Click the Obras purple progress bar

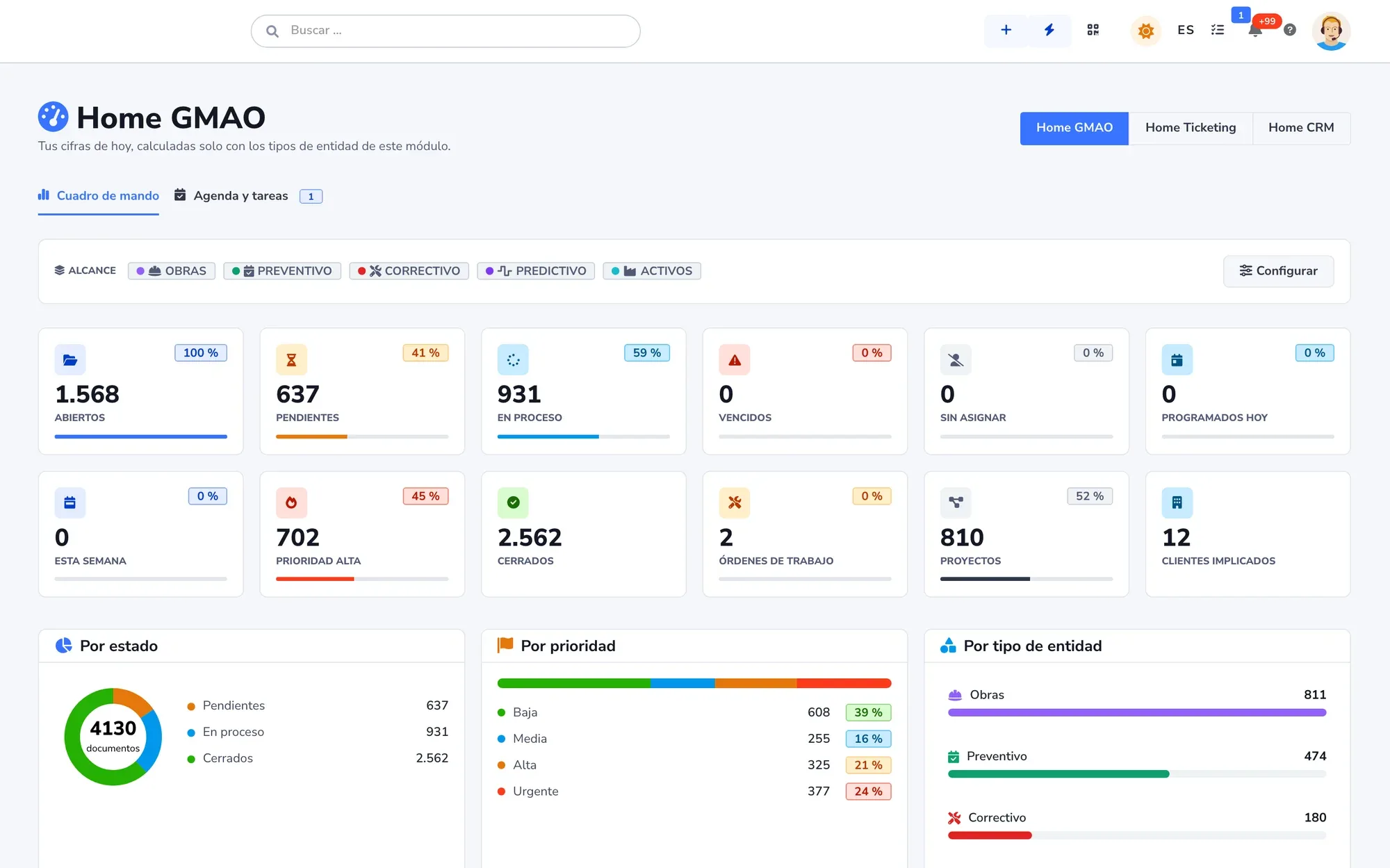(1137, 713)
